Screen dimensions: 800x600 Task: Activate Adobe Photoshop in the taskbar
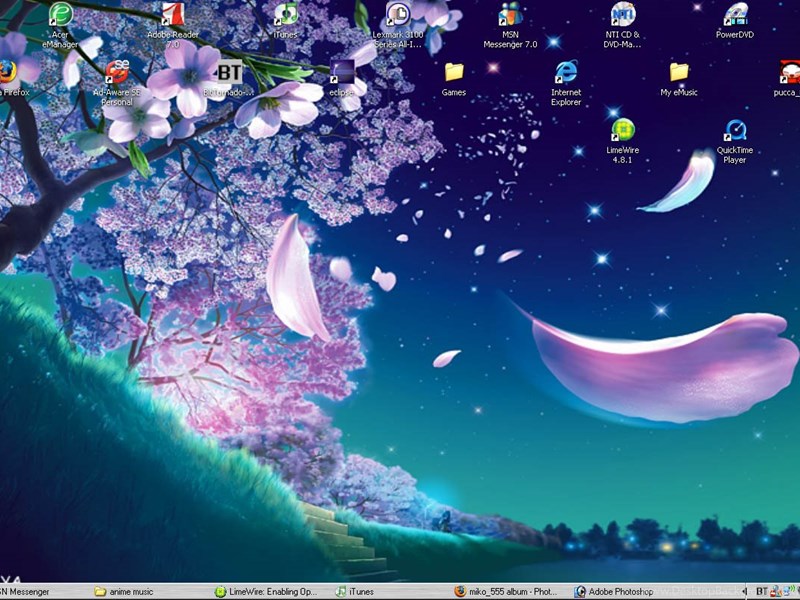coord(620,592)
